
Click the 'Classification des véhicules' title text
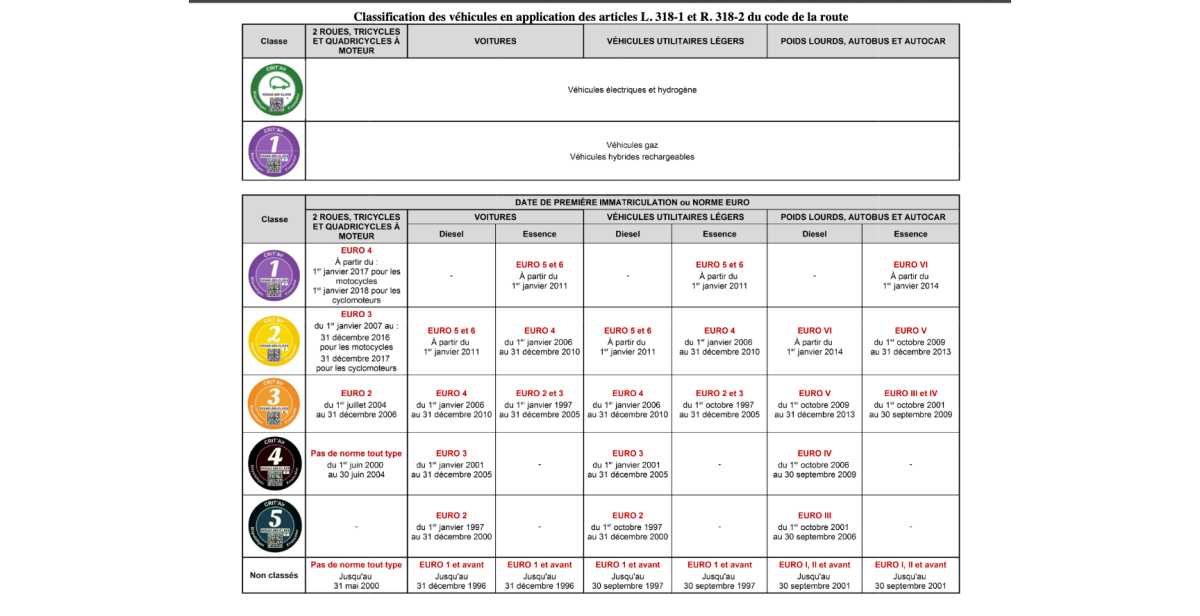600,17
